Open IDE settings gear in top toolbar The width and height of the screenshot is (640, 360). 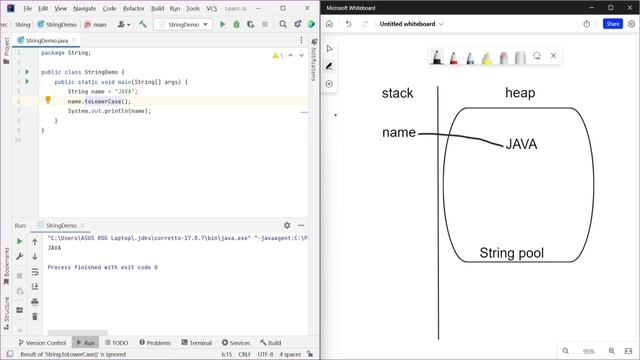(x=298, y=24)
